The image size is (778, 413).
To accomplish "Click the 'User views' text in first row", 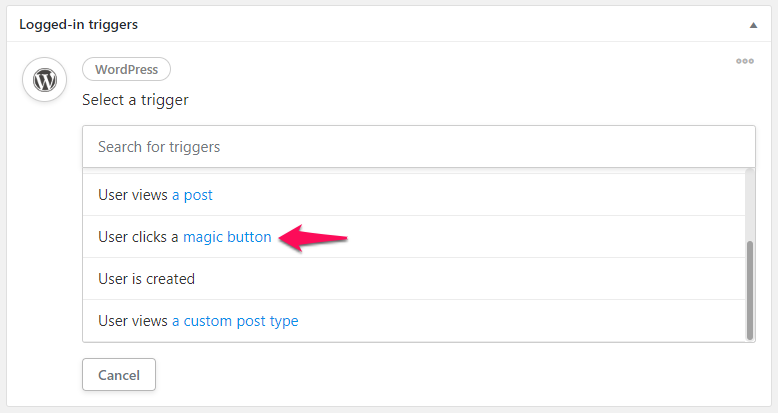I will tap(132, 195).
